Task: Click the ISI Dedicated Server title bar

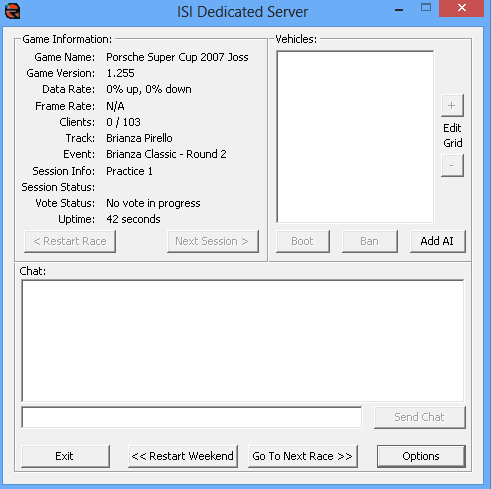Action: point(242,12)
